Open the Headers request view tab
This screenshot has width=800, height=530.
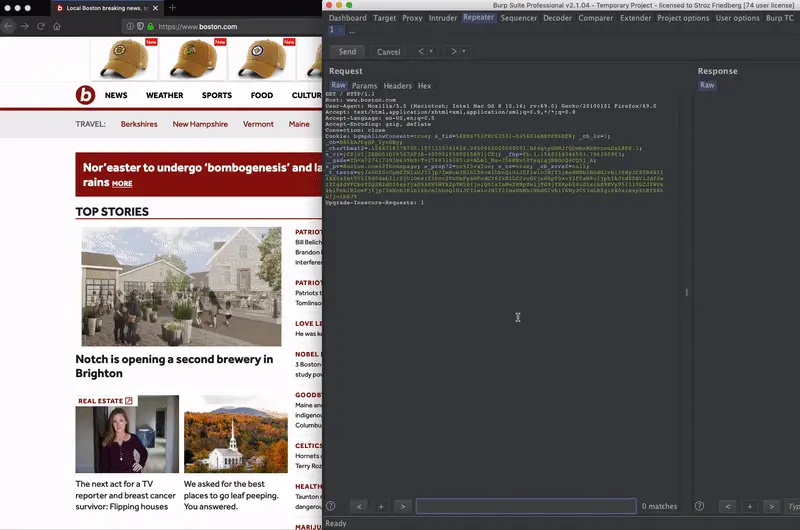click(397, 86)
